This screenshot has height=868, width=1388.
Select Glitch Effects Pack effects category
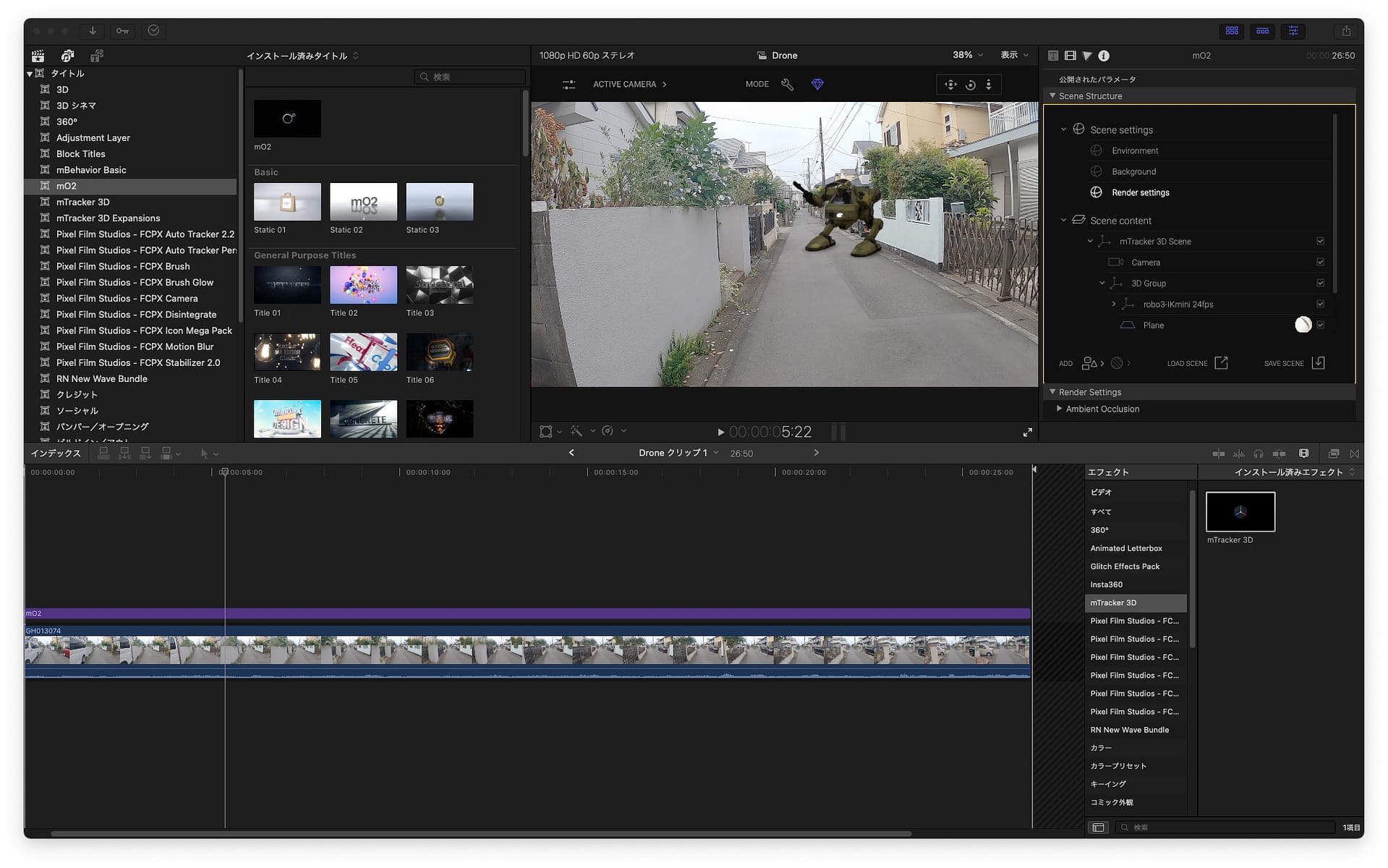pyautogui.click(x=1125, y=566)
